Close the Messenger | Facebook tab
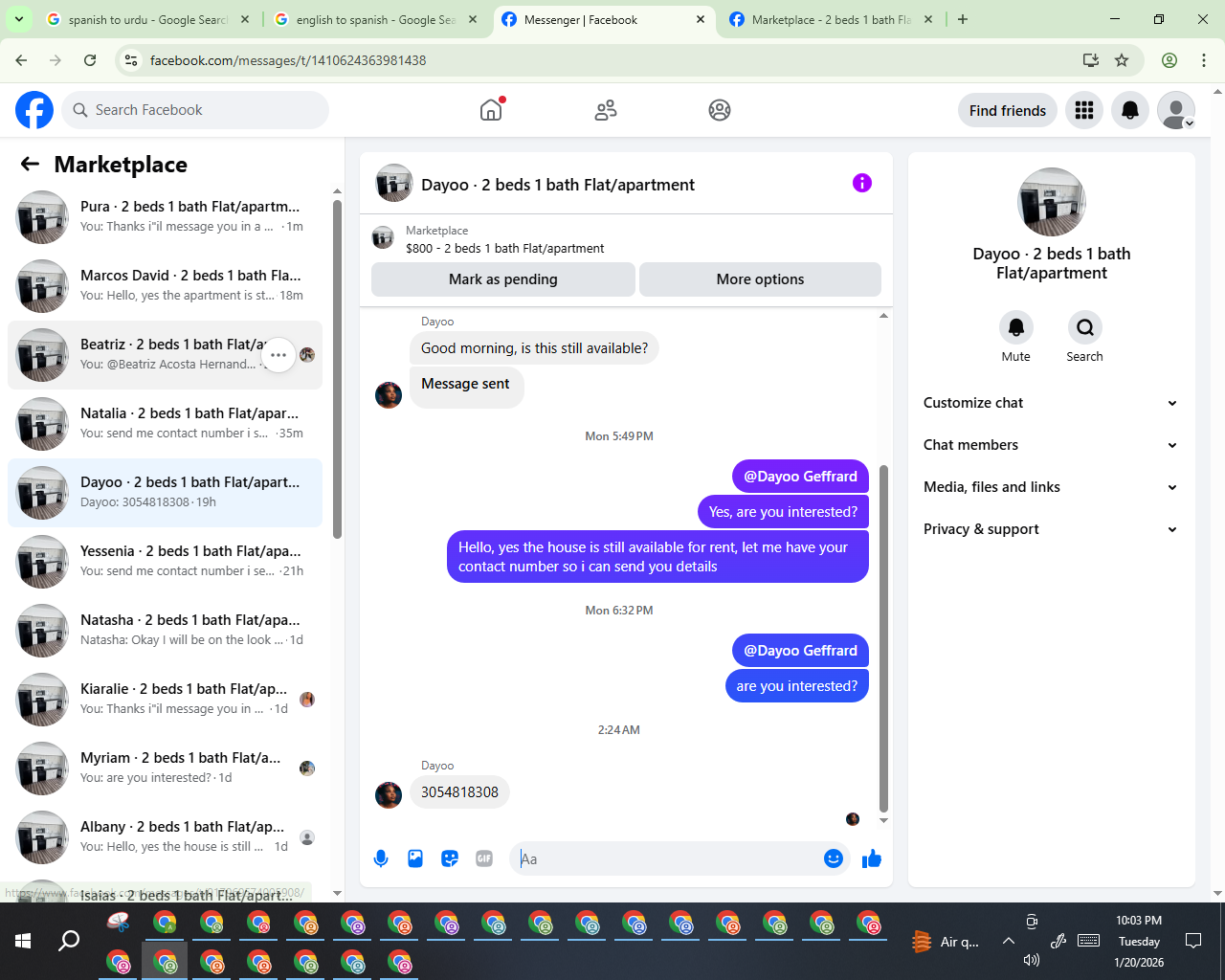Screen dimensions: 1225x980 click(x=701, y=19)
